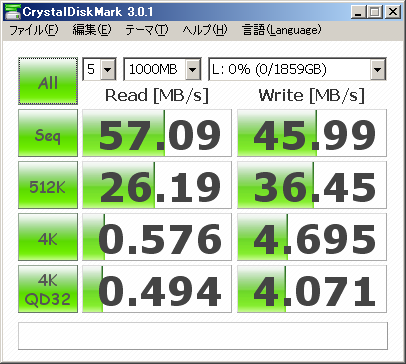Start the 4K QD32 benchmark test
Viewport: 406px width, 364px height.
(x=48, y=289)
